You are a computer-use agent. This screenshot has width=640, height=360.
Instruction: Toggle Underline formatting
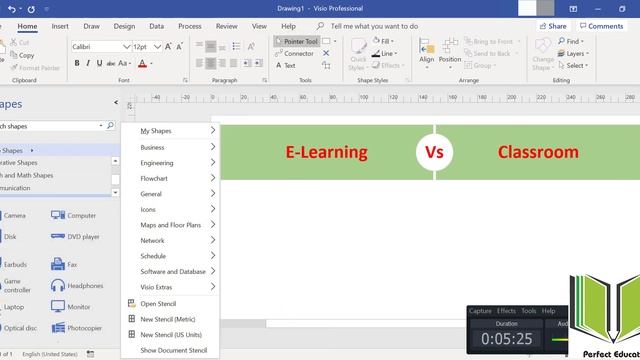click(x=99, y=63)
